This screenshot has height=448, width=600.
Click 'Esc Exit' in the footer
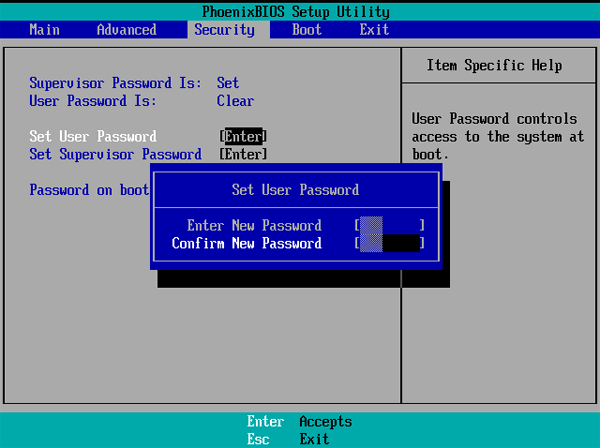pyautogui.click(x=288, y=439)
